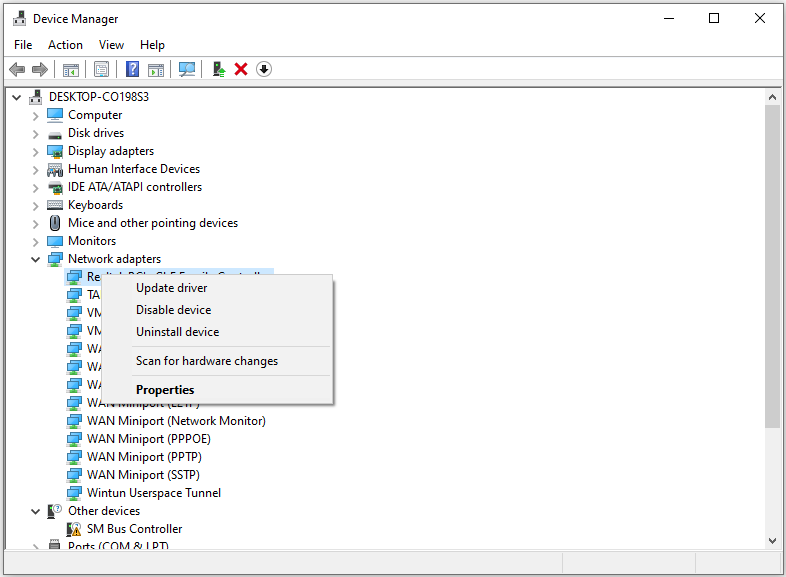Expand the Computer category
Screen dimensions: 786x577
[36, 116]
